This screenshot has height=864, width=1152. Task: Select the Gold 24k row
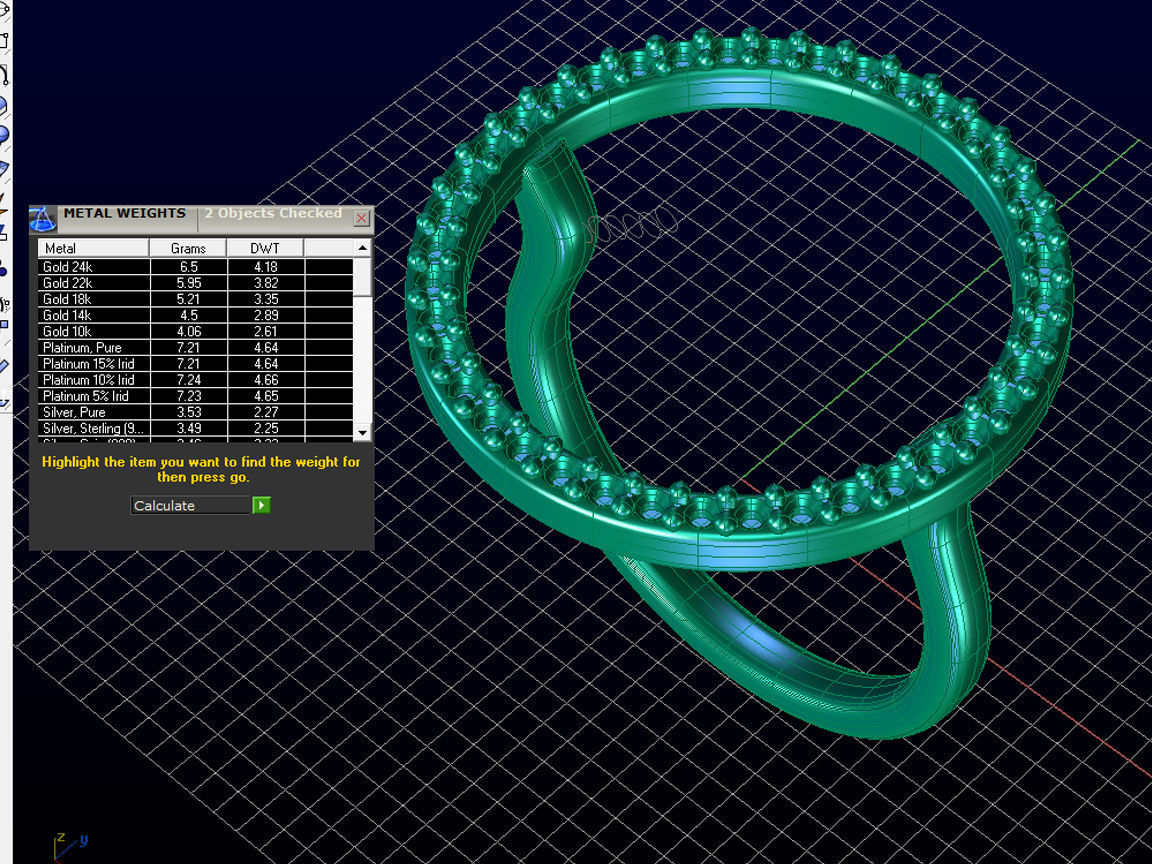point(195,267)
